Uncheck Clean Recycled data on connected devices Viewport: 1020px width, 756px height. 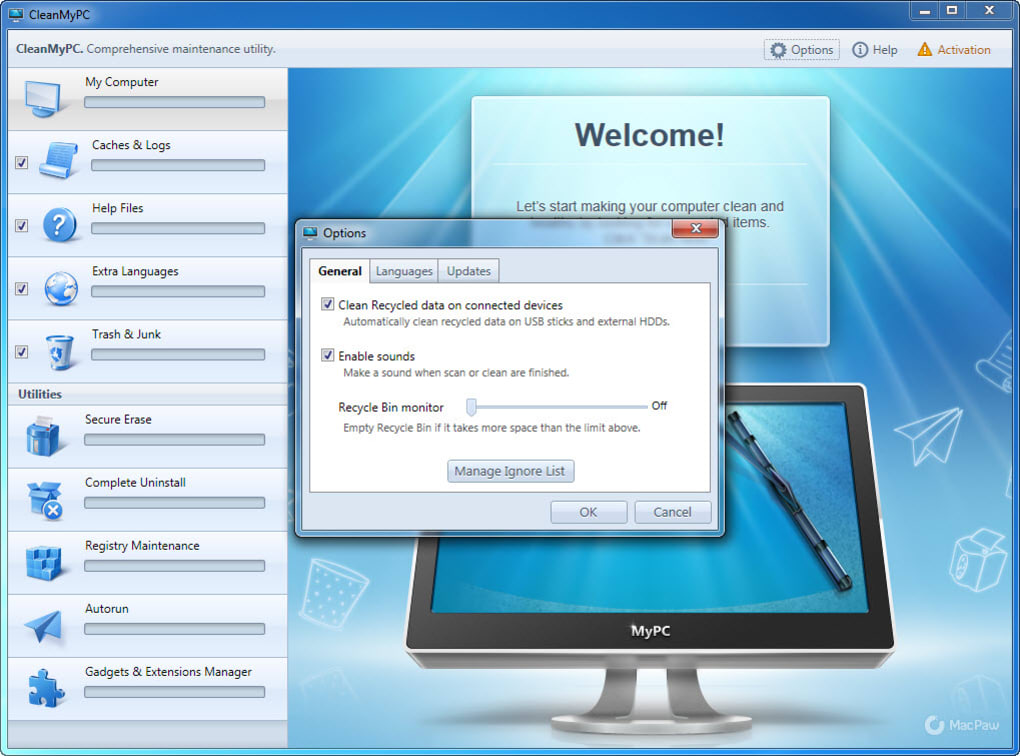[328, 304]
